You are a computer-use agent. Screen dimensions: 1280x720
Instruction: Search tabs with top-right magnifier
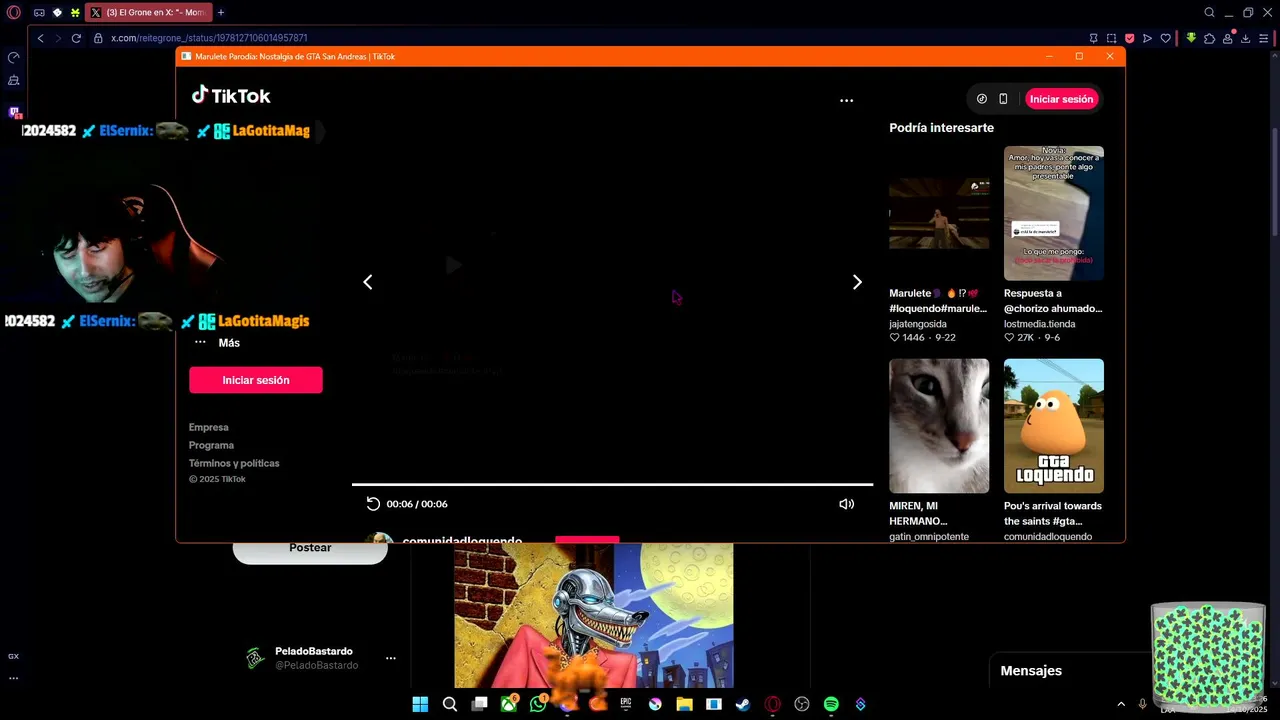1209,13
